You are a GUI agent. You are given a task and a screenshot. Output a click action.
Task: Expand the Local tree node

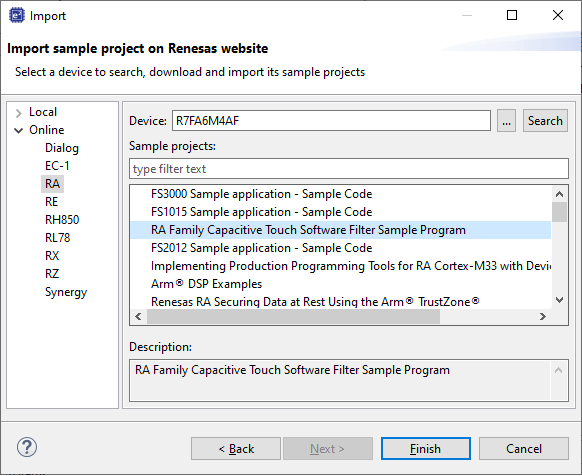click(18, 113)
